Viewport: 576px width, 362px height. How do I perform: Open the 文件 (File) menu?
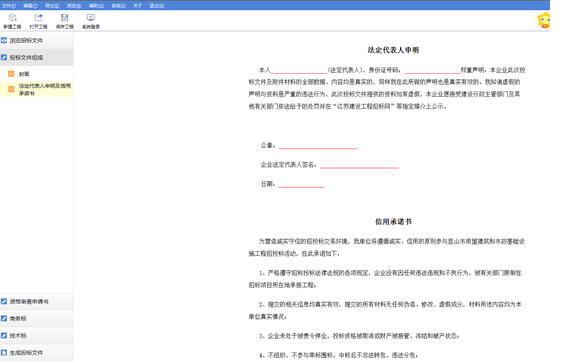9,6
